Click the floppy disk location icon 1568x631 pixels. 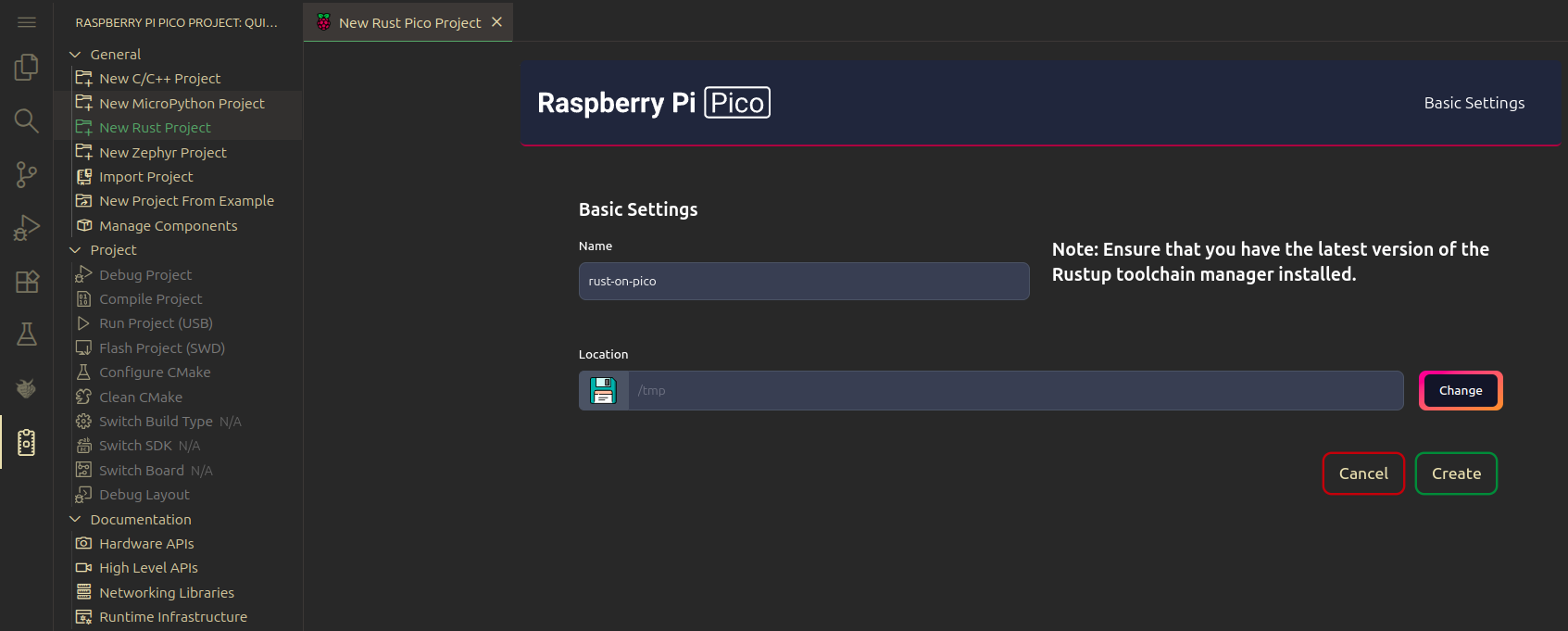click(x=604, y=391)
